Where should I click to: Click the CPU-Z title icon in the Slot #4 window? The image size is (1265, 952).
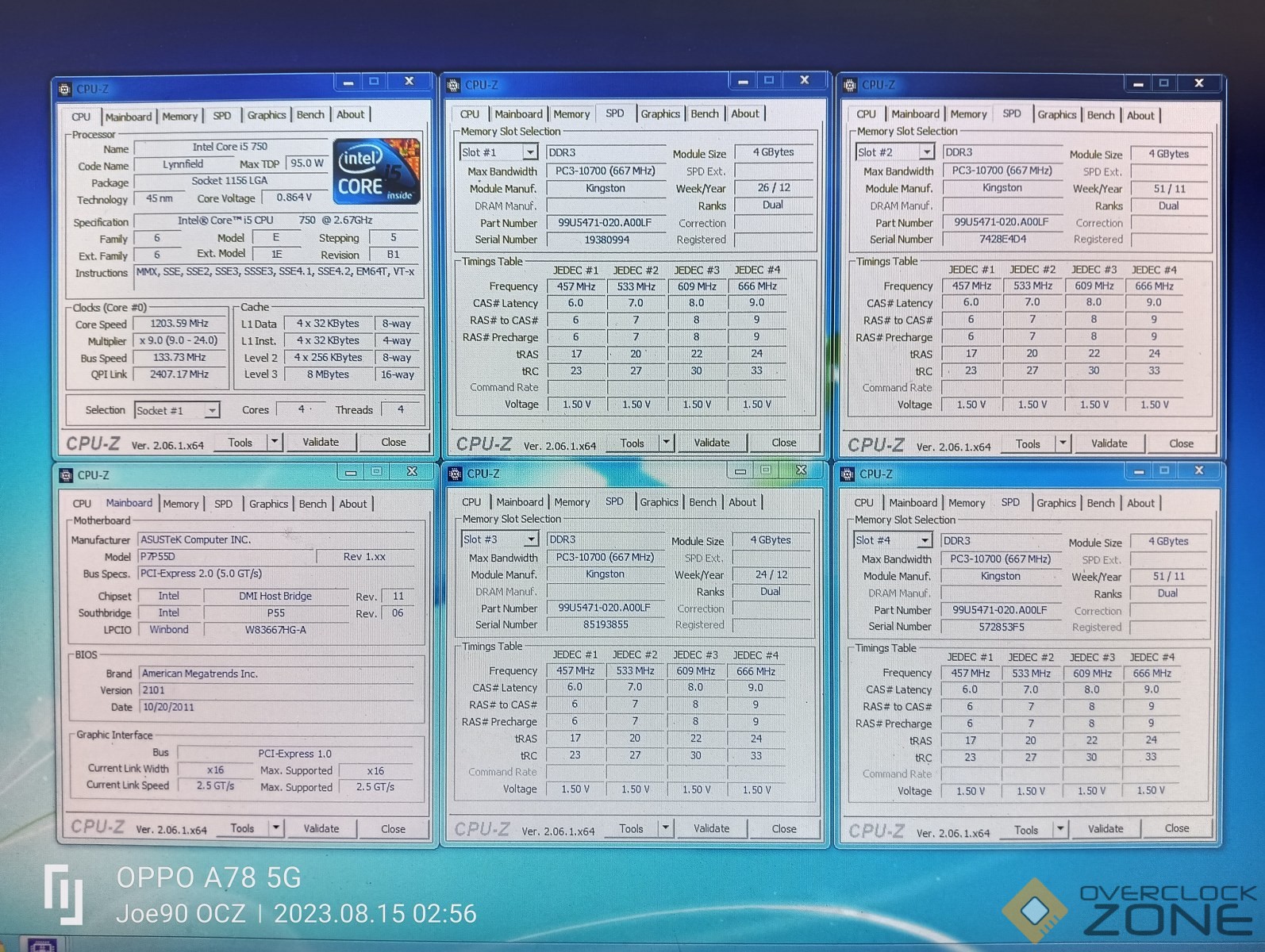[848, 474]
